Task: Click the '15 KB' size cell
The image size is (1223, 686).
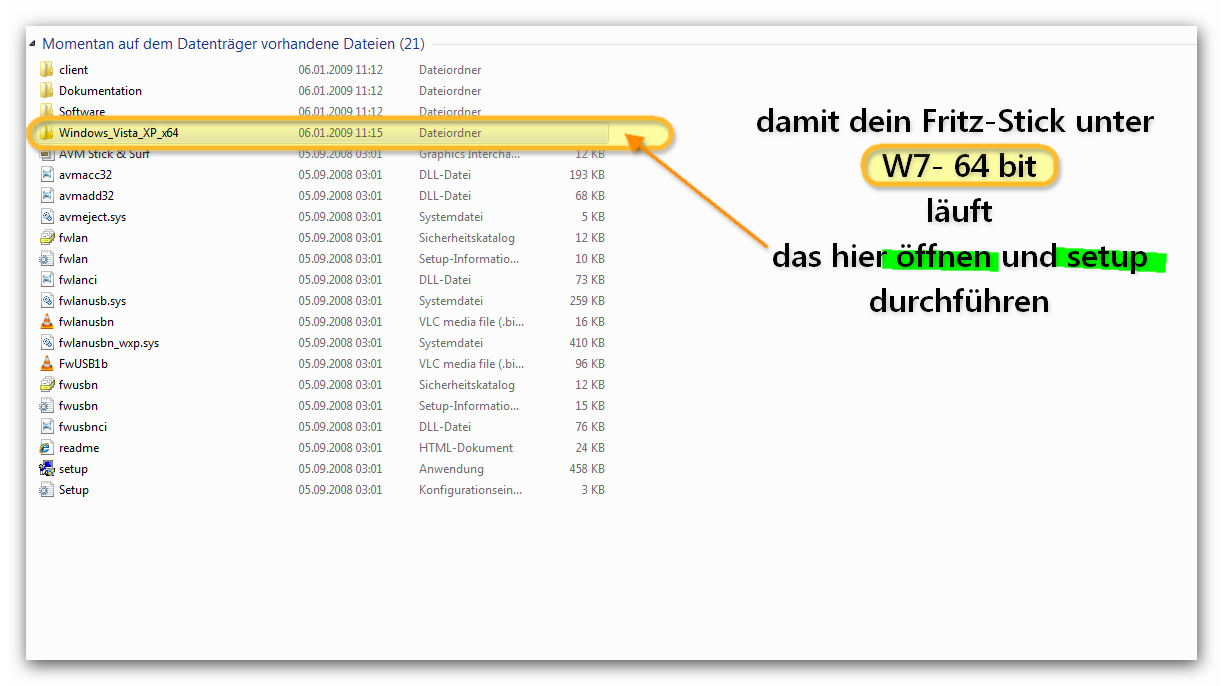Action: (589, 406)
